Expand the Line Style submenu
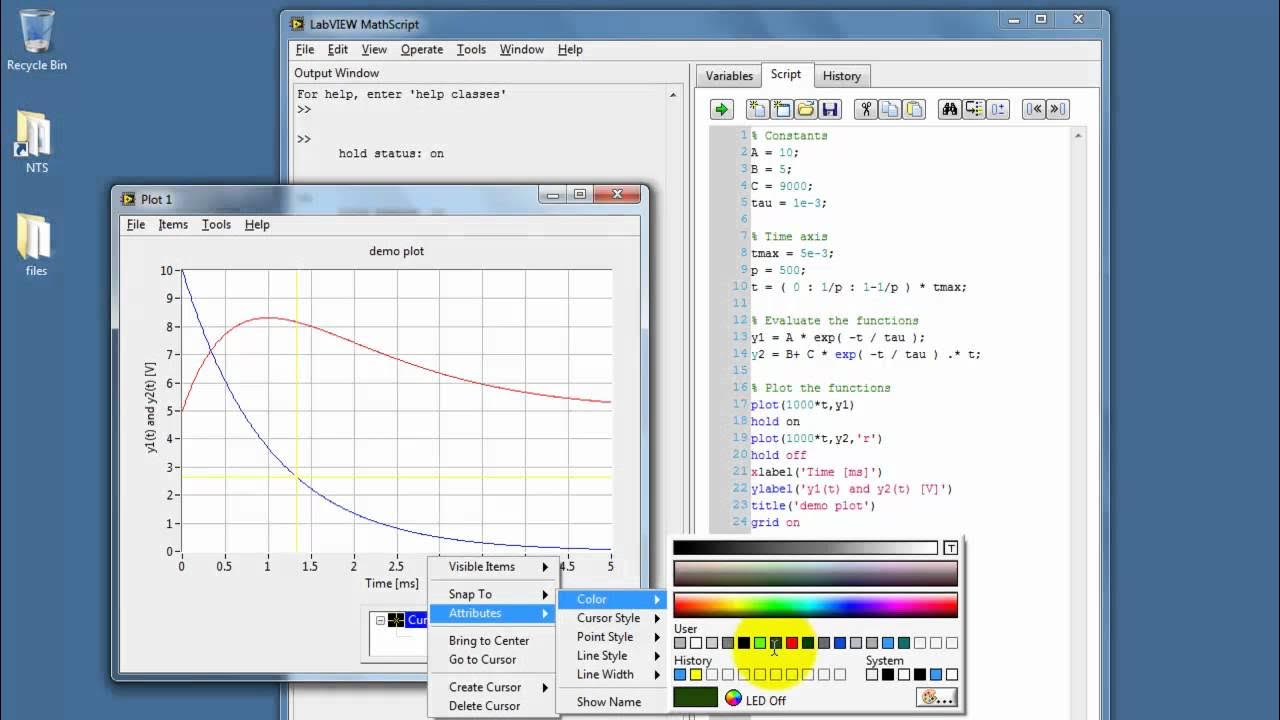1280x720 pixels. (x=612, y=656)
